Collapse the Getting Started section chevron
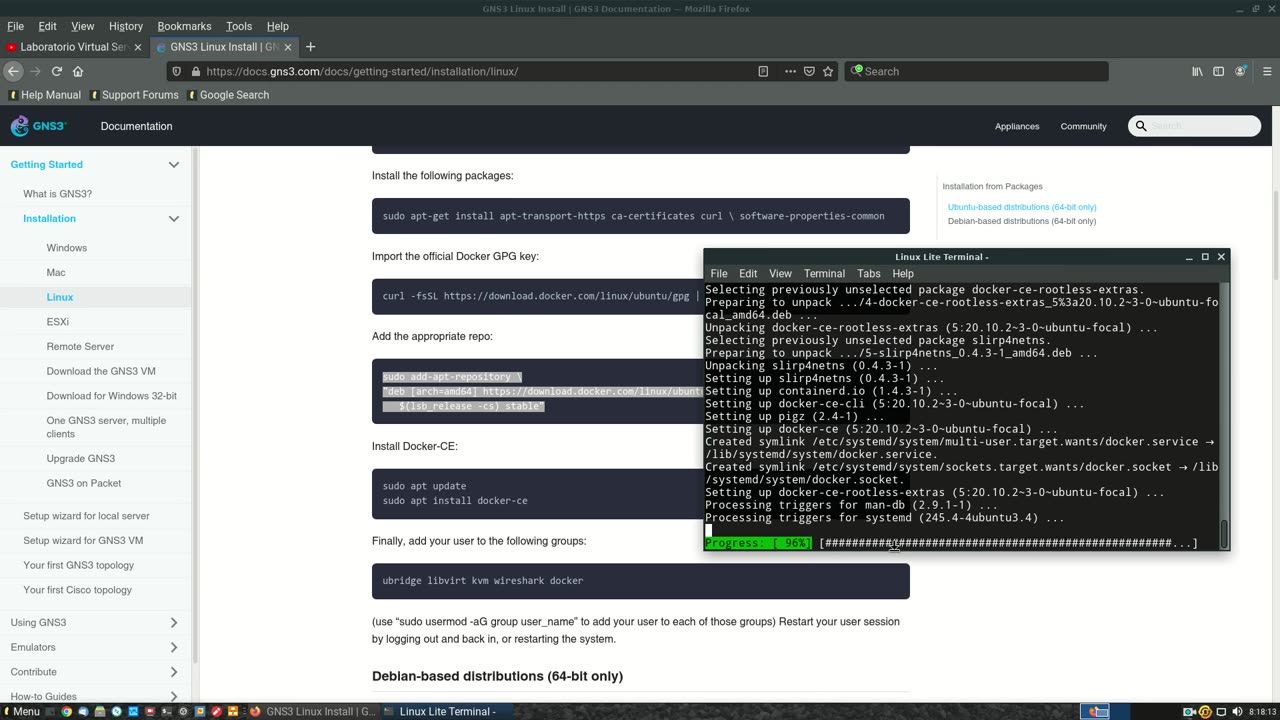 (173, 164)
